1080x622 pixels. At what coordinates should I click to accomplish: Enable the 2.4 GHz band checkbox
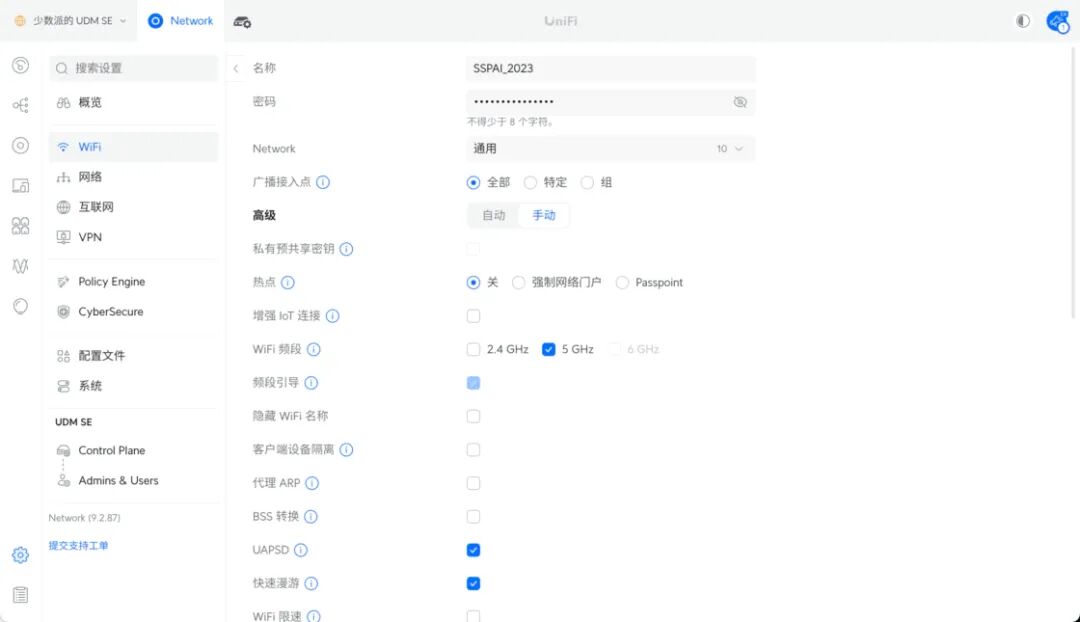point(473,349)
